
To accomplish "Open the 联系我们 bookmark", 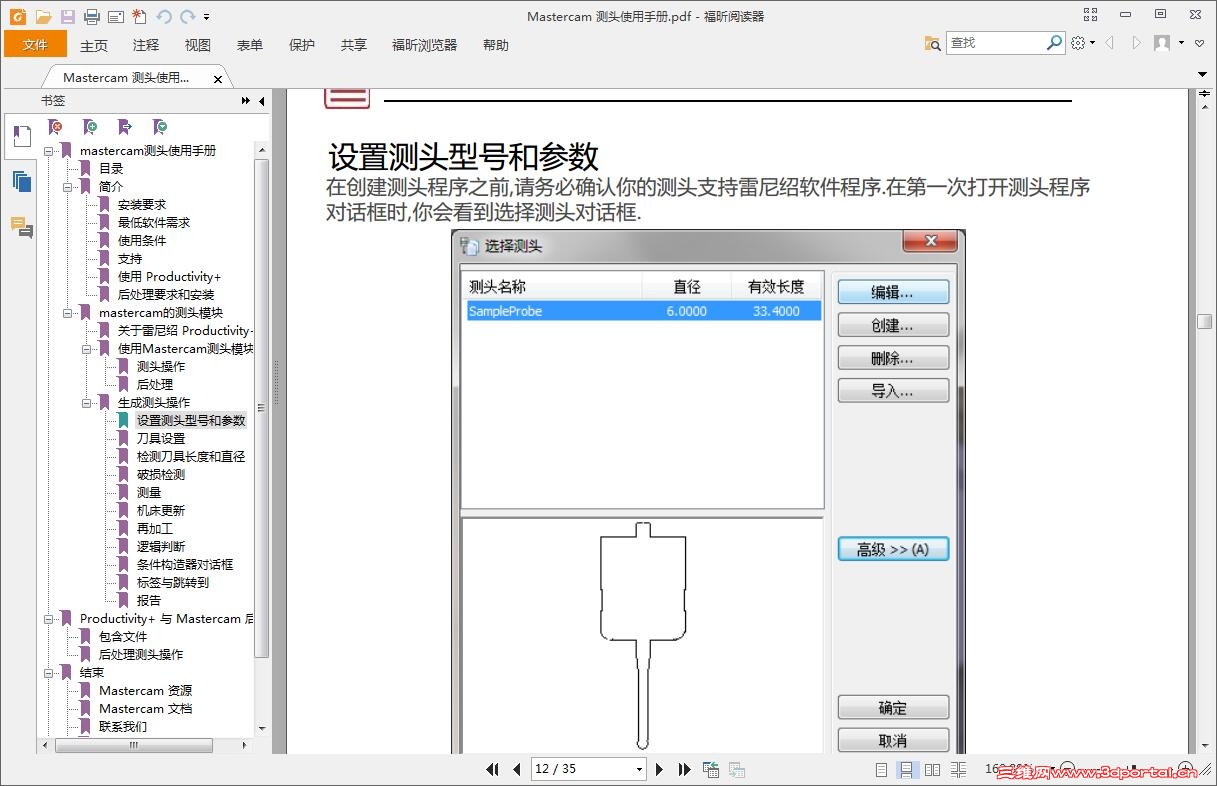I will coord(123,727).
